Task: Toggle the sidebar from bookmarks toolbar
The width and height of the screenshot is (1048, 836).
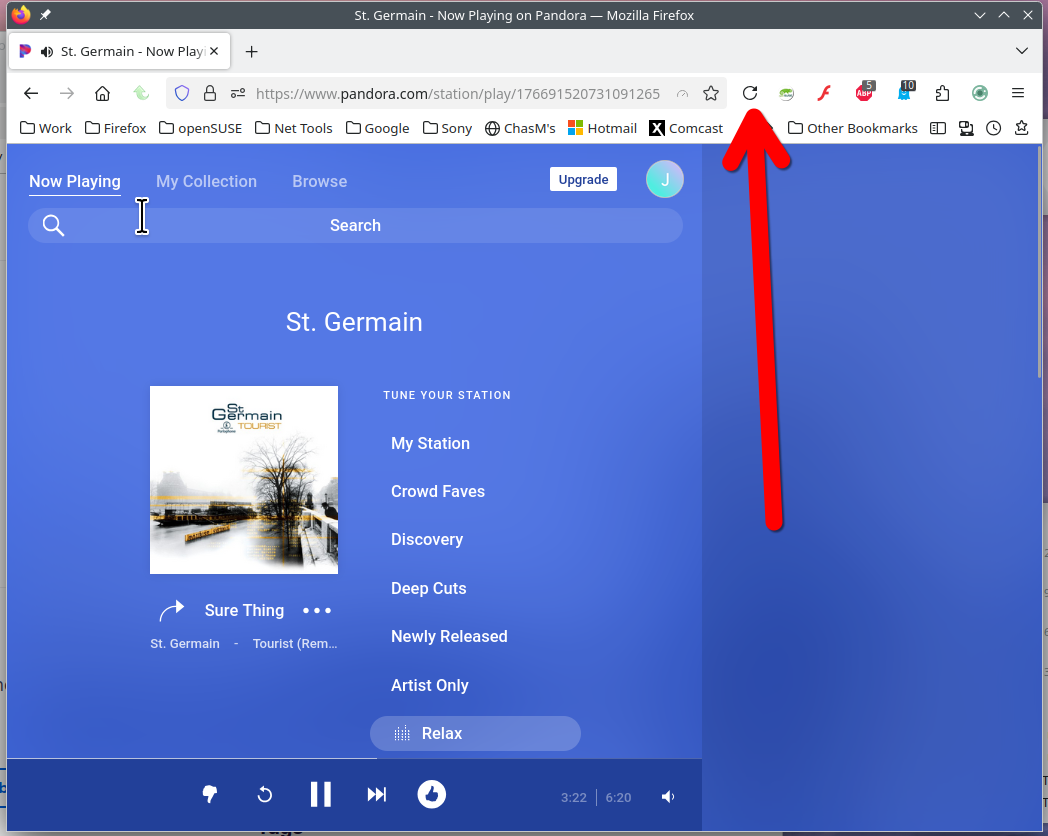Action: [x=938, y=128]
